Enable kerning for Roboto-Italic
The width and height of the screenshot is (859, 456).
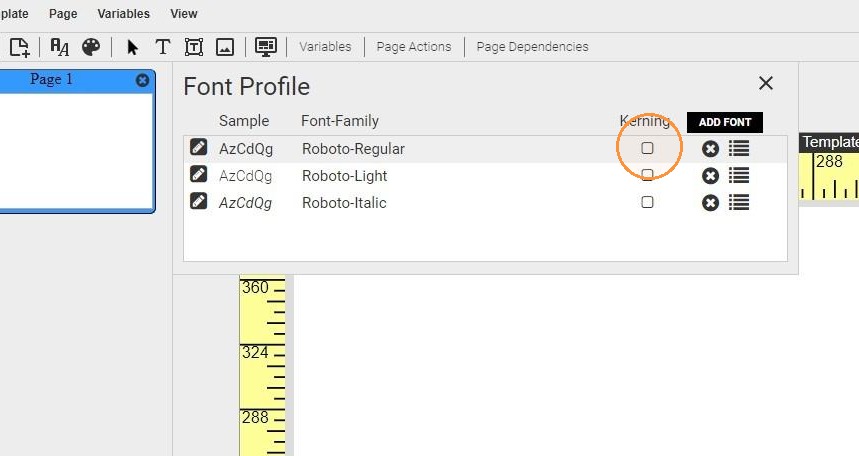point(648,202)
